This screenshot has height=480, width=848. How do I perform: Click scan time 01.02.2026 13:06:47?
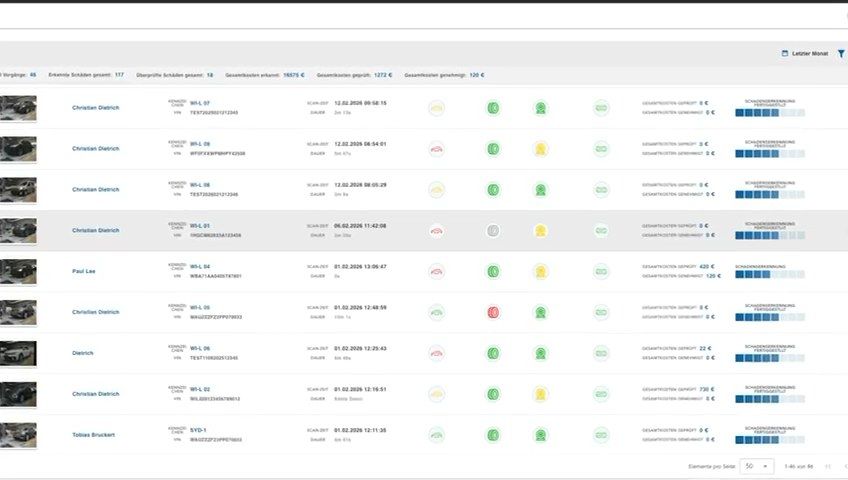click(x=360, y=266)
